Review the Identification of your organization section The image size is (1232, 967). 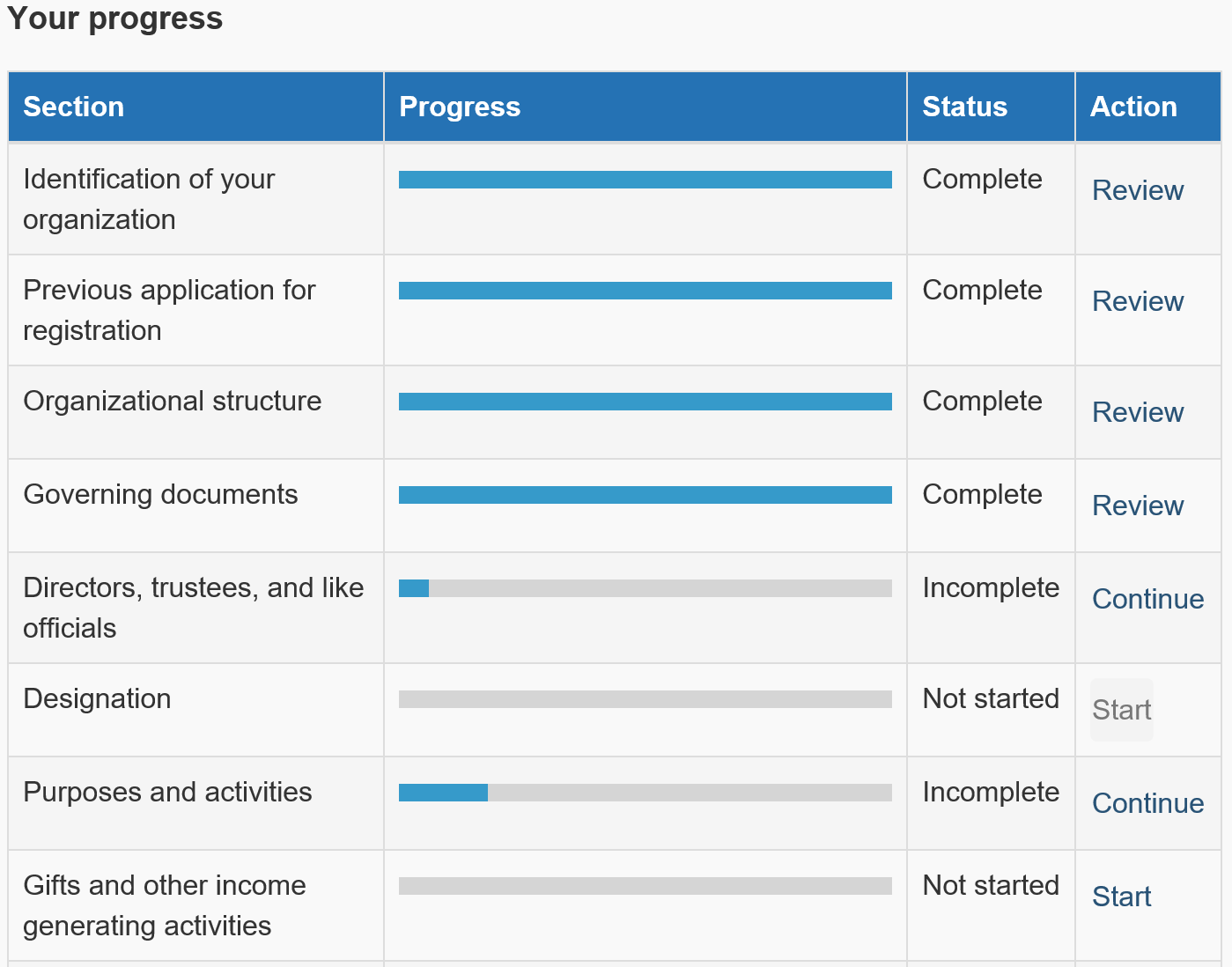[x=1138, y=190]
